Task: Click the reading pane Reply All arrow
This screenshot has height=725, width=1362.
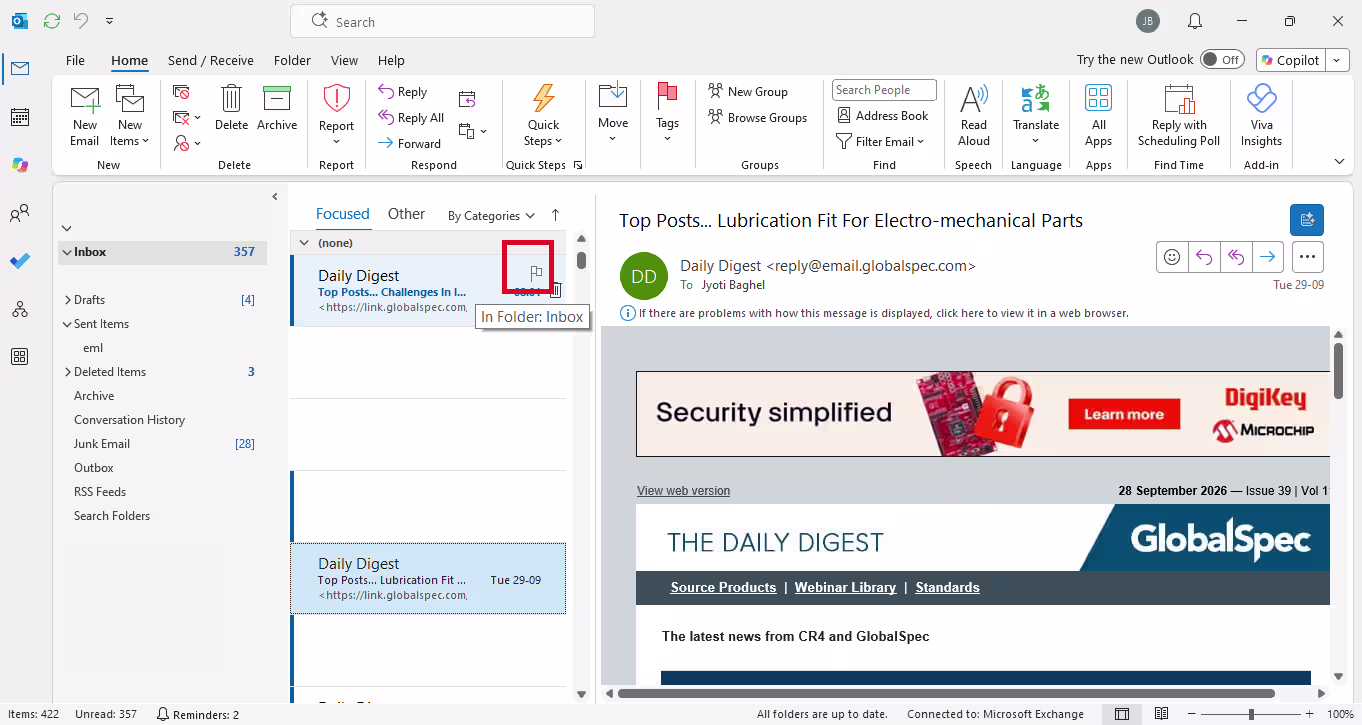Action: click(1236, 257)
